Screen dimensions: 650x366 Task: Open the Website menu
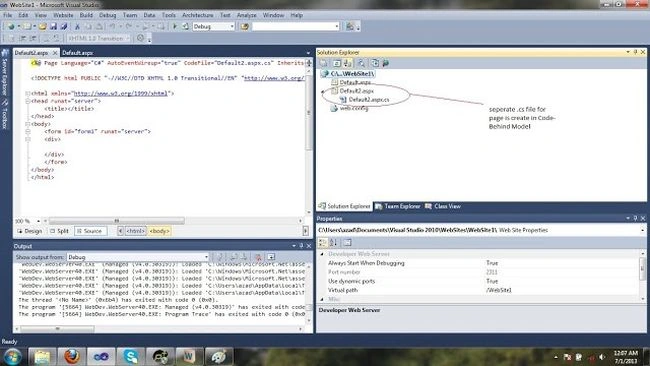(x=63, y=15)
